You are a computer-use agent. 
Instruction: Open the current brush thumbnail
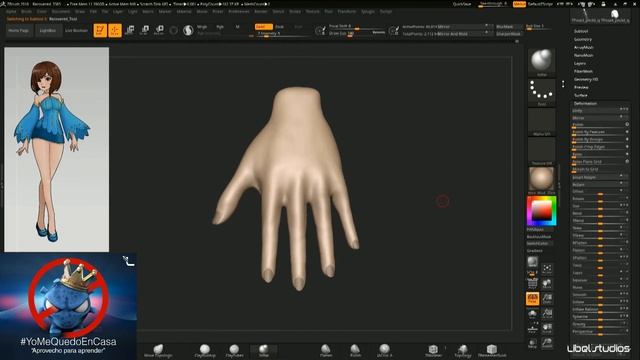pyautogui.click(x=542, y=61)
